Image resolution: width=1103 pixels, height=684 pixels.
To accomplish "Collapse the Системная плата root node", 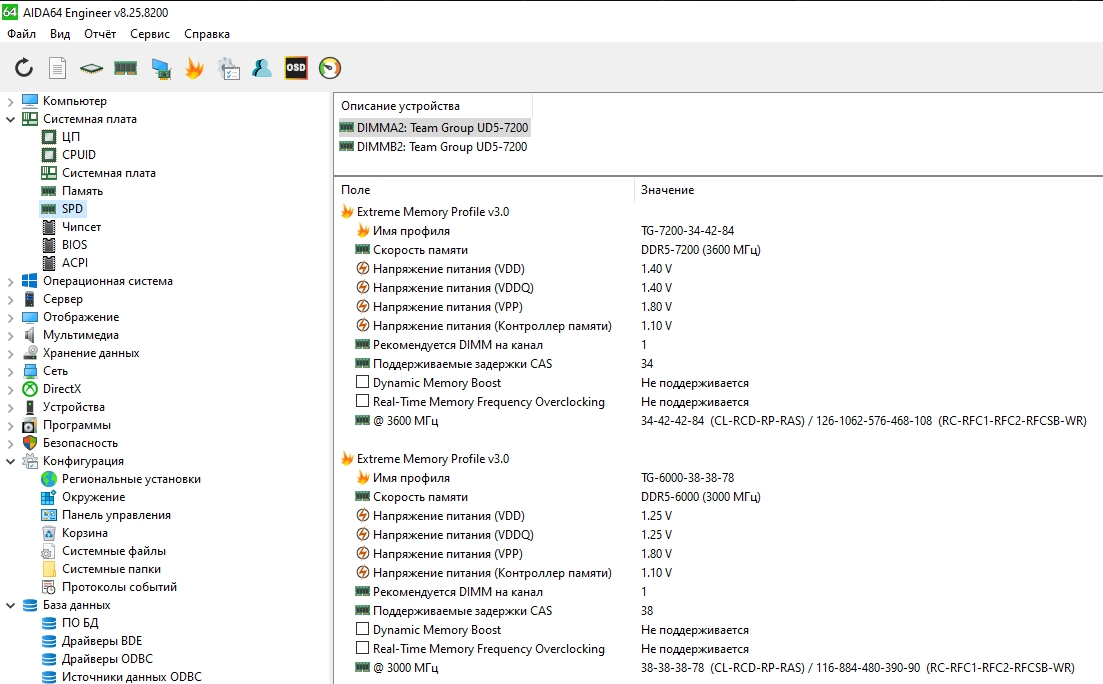I will (10, 120).
